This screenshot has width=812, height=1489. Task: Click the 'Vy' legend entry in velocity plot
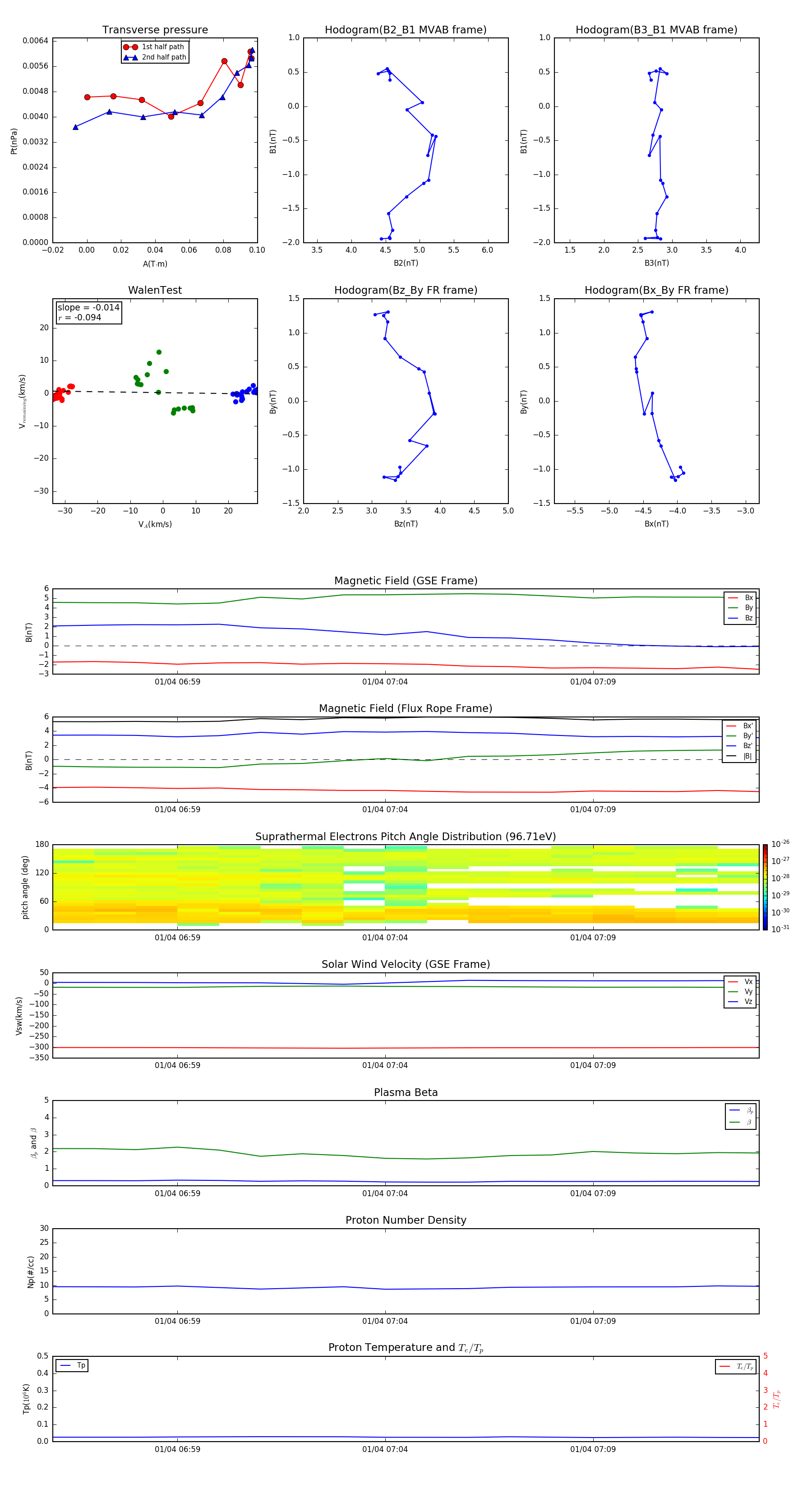741,991
